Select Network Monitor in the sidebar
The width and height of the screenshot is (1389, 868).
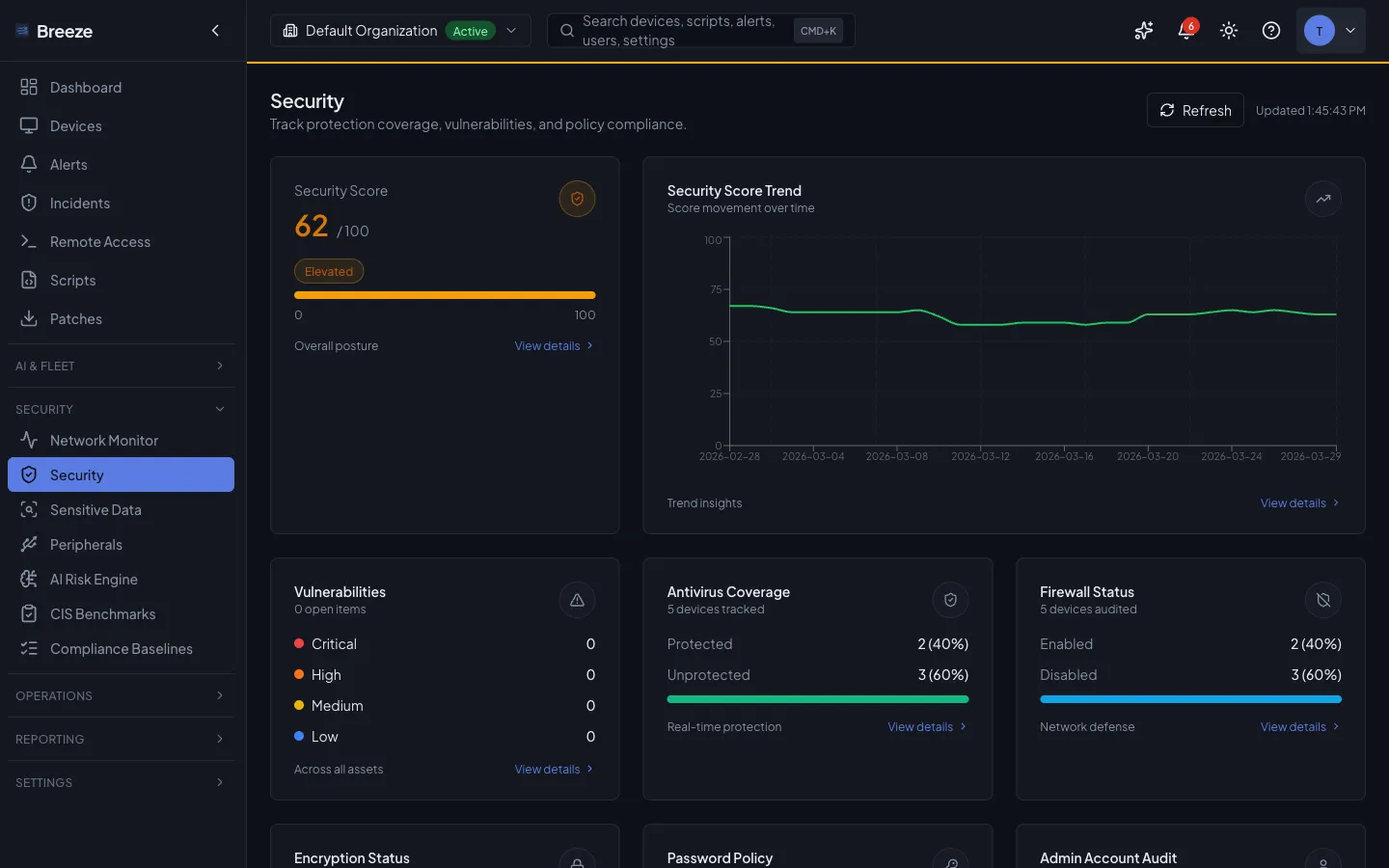pos(104,440)
